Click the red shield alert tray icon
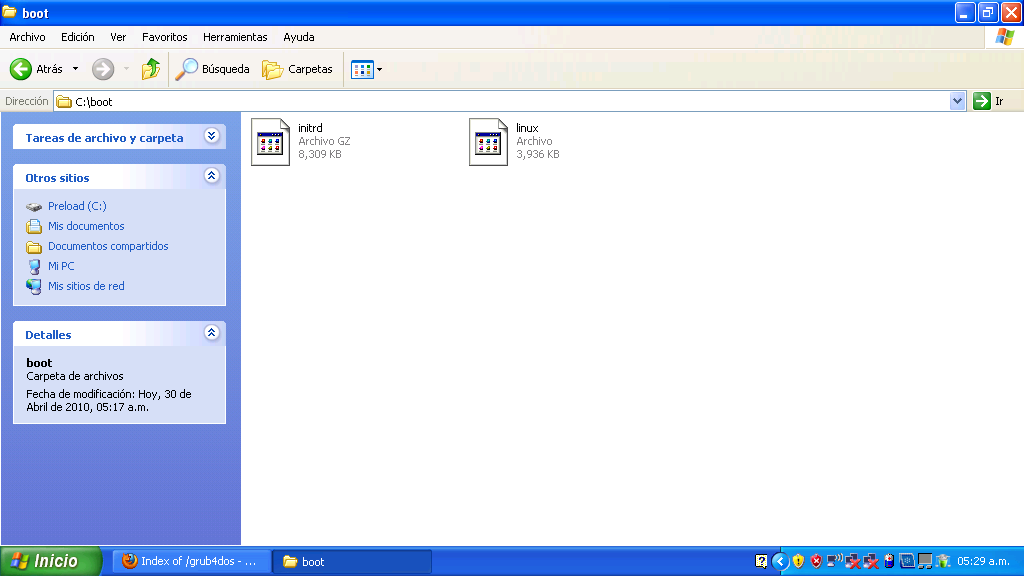The image size is (1024, 576). coord(816,562)
